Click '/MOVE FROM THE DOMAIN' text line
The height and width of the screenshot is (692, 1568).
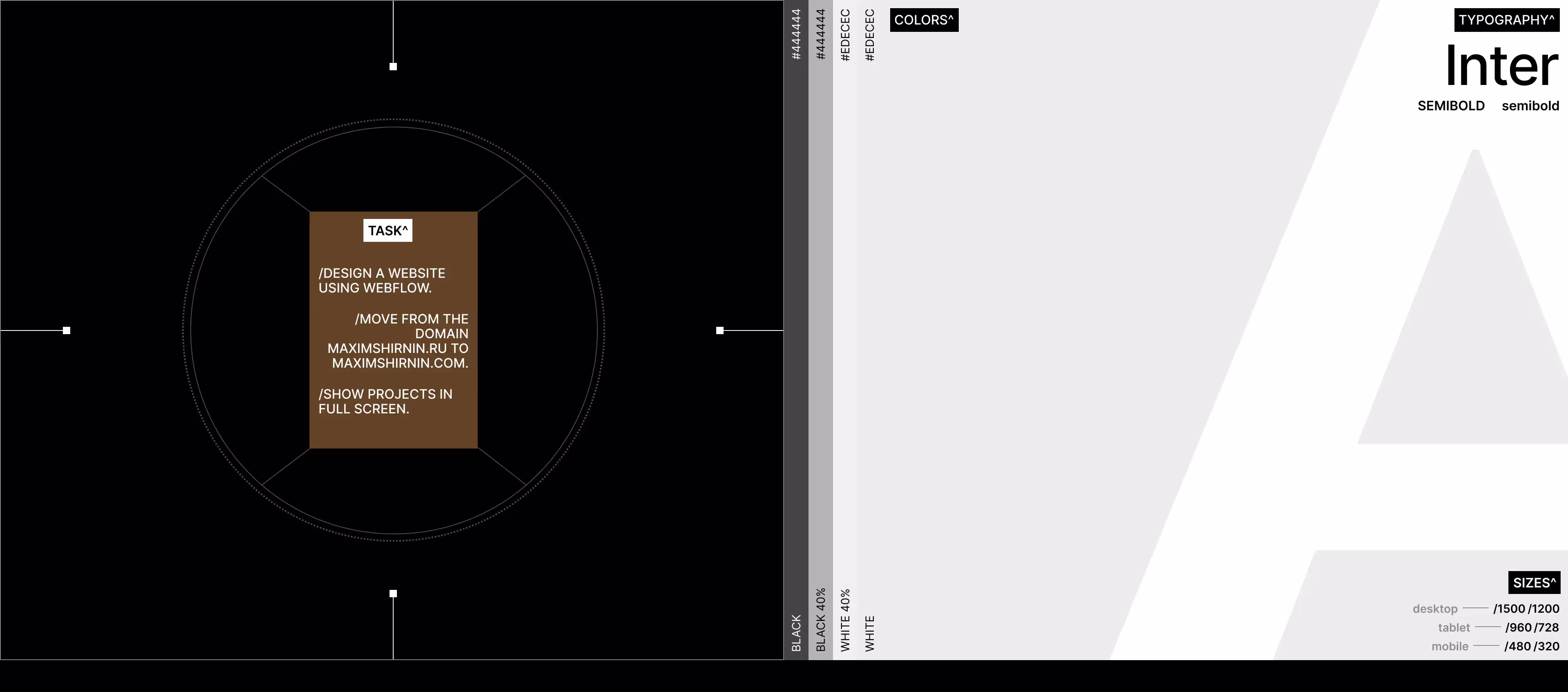[412, 326]
